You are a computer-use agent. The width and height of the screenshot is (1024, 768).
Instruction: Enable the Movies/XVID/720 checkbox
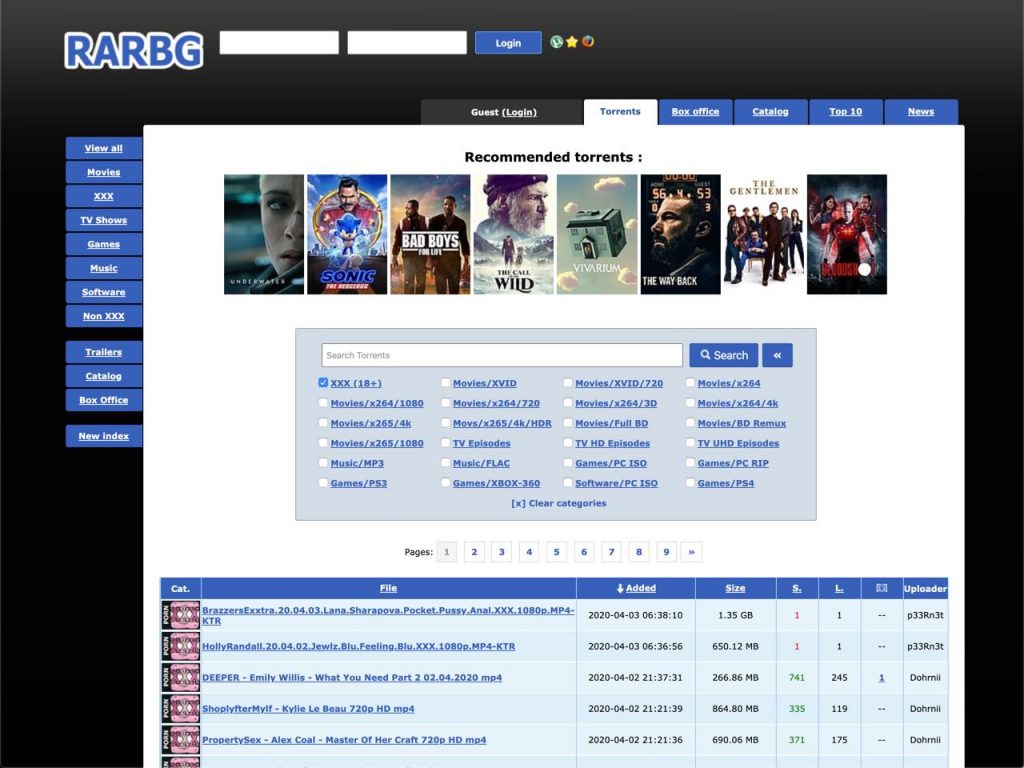[568, 383]
